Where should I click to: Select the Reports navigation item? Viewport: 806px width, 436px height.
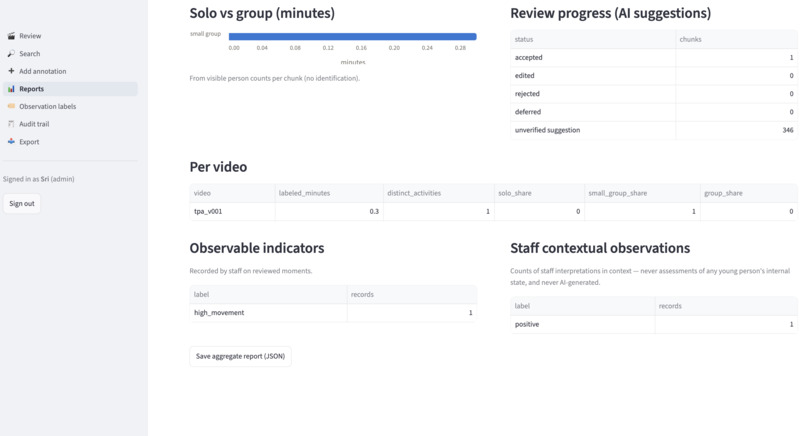(70, 89)
